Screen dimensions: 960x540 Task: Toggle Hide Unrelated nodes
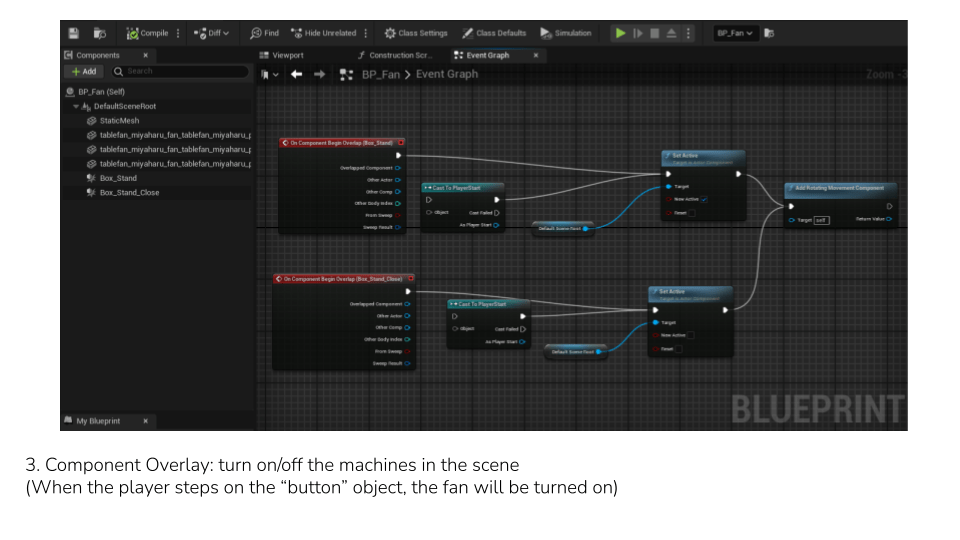point(322,33)
